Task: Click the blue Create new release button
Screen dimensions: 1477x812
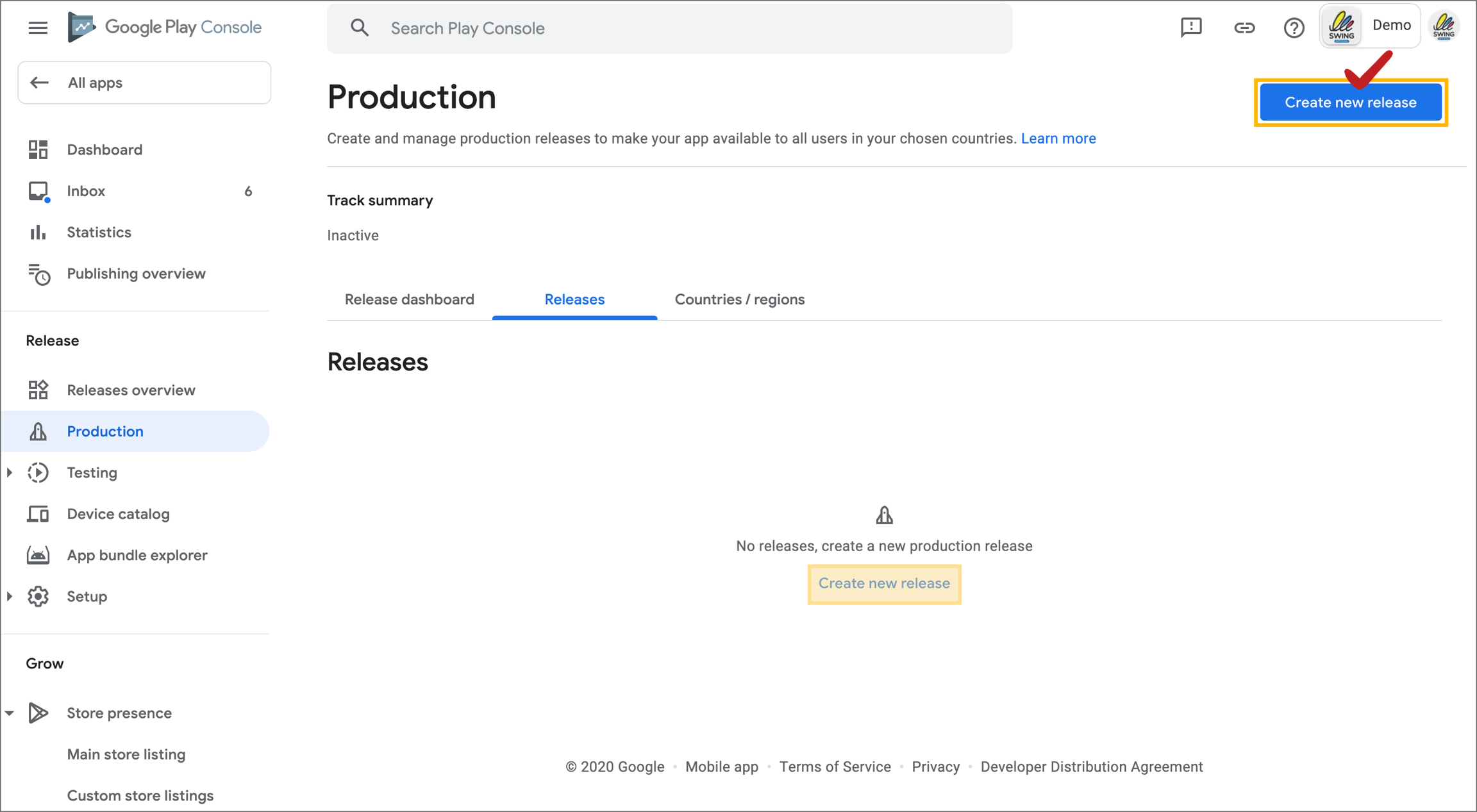Action: pyautogui.click(x=1350, y=103)
